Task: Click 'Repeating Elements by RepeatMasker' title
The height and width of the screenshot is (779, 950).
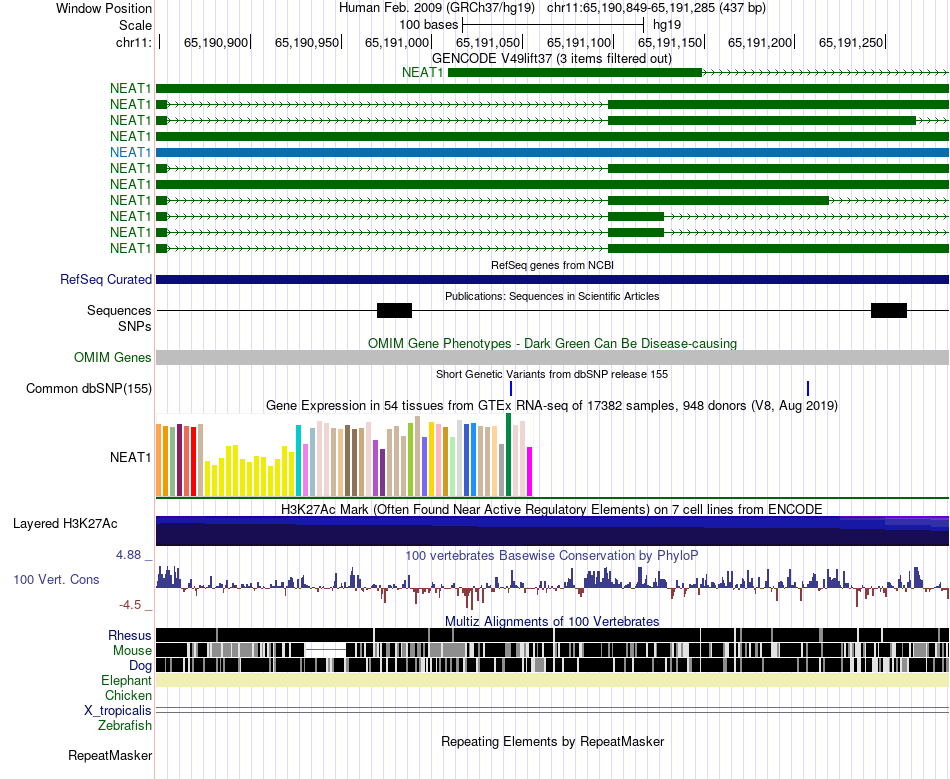Action: pyautogui.click(x=553, y=741)
